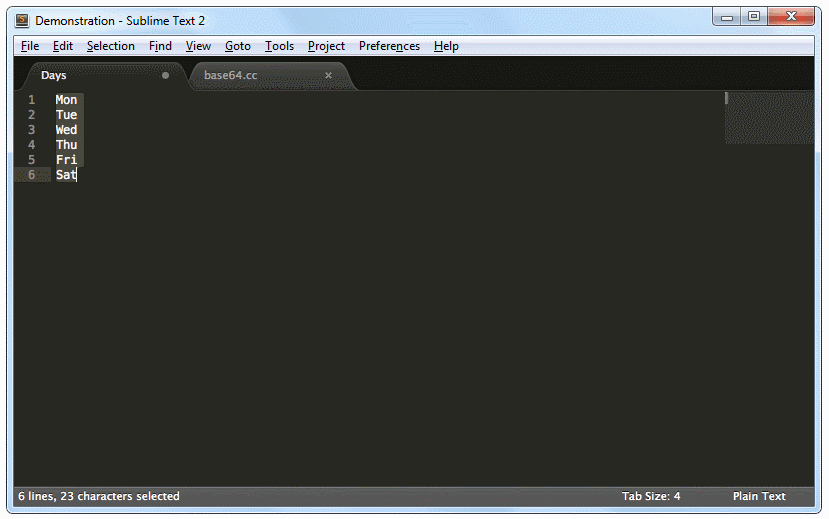Image resolution: width=829 pixels, height=519 pixels.
Task: Click the minimap preview area
Action: pos(769,118)
